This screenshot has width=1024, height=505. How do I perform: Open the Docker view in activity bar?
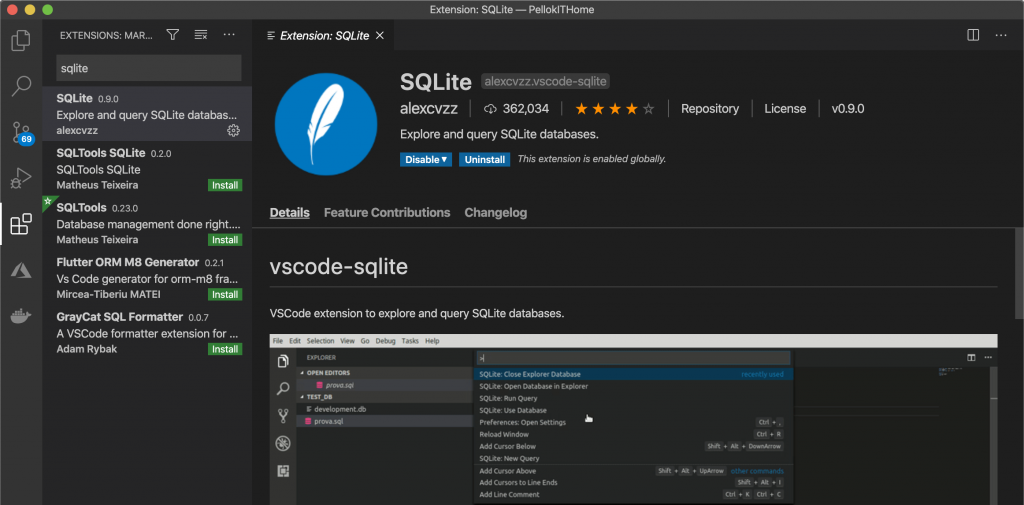[21, 316]
